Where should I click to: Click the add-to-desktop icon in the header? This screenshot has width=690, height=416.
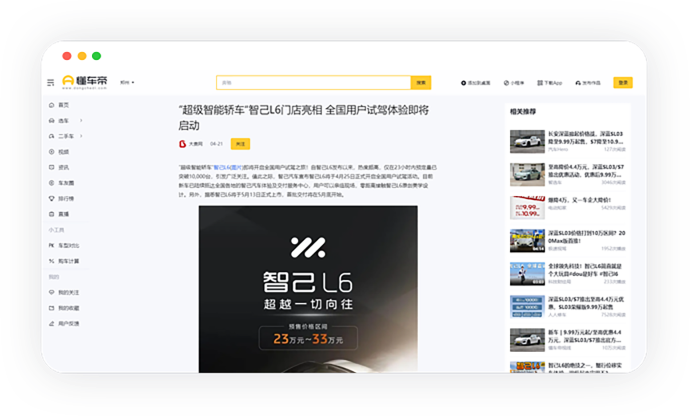click(463, 83)
